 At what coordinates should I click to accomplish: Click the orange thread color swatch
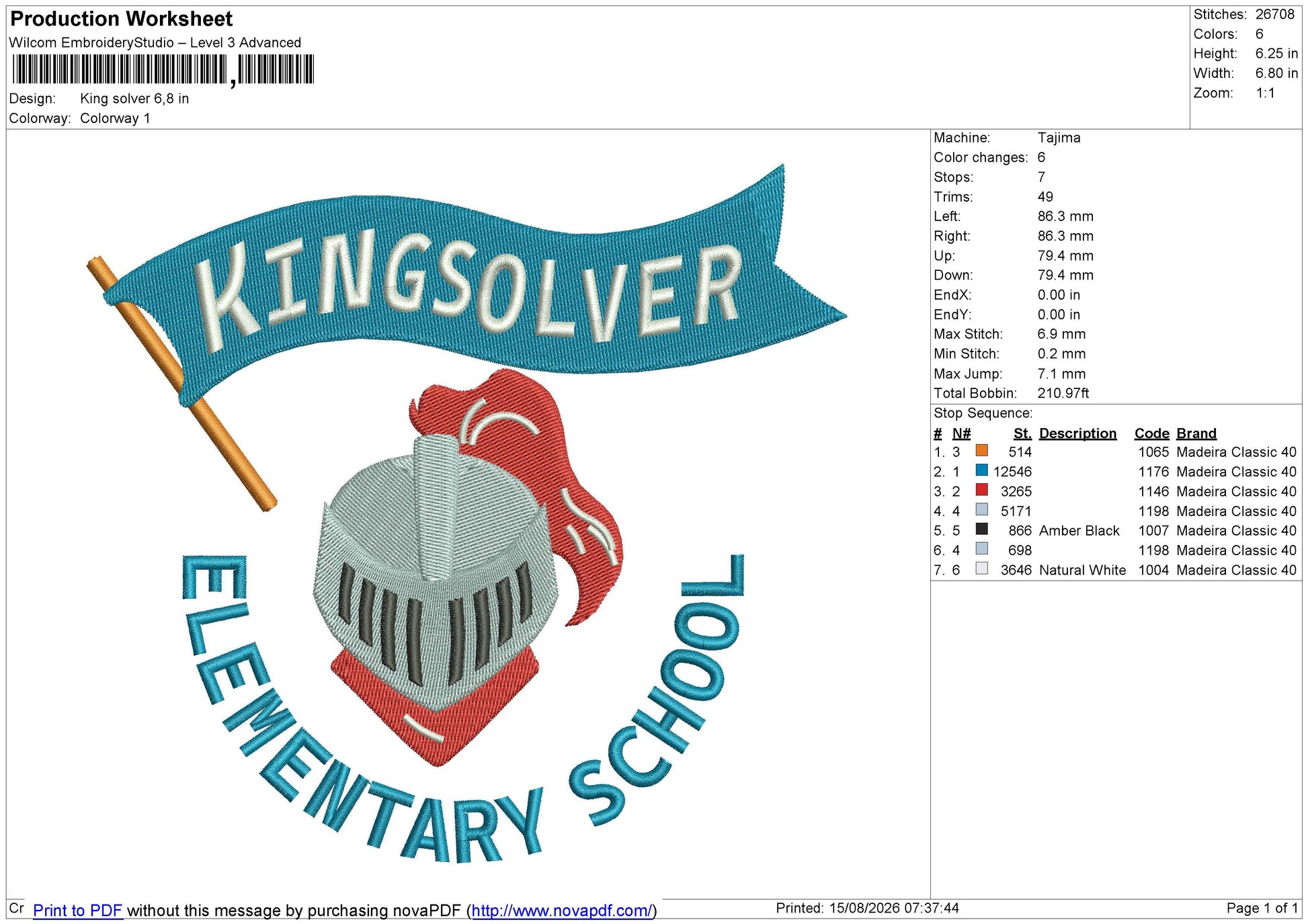tap(981, 451)
